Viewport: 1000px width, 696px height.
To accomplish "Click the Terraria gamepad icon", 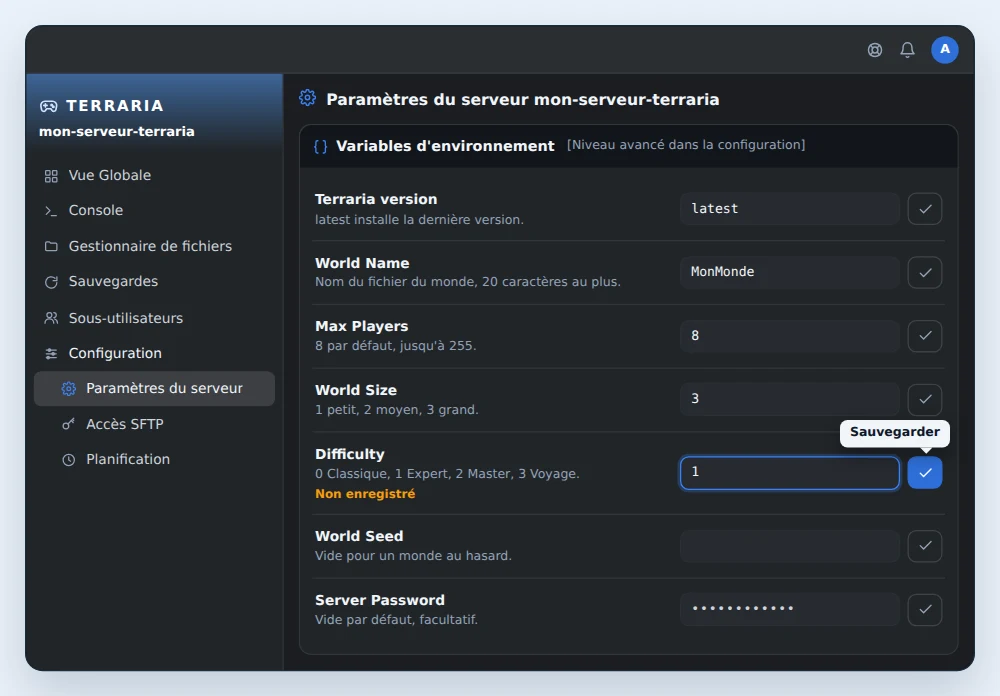I will tap(48, 106).
